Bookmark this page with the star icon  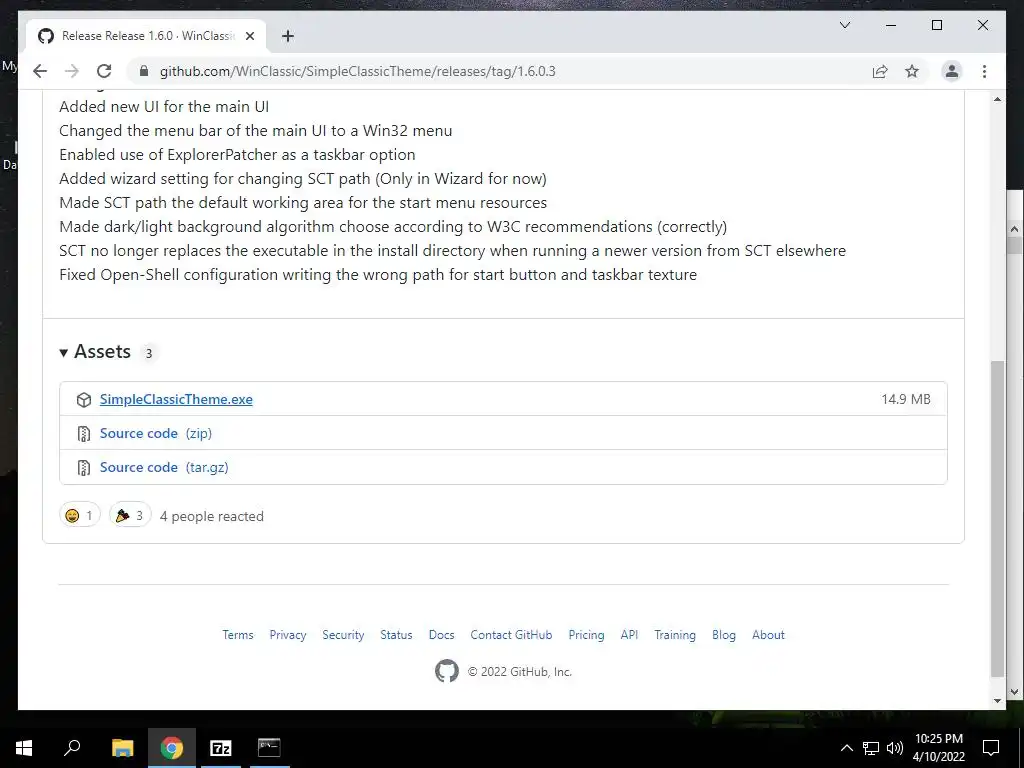coord(912,71)
